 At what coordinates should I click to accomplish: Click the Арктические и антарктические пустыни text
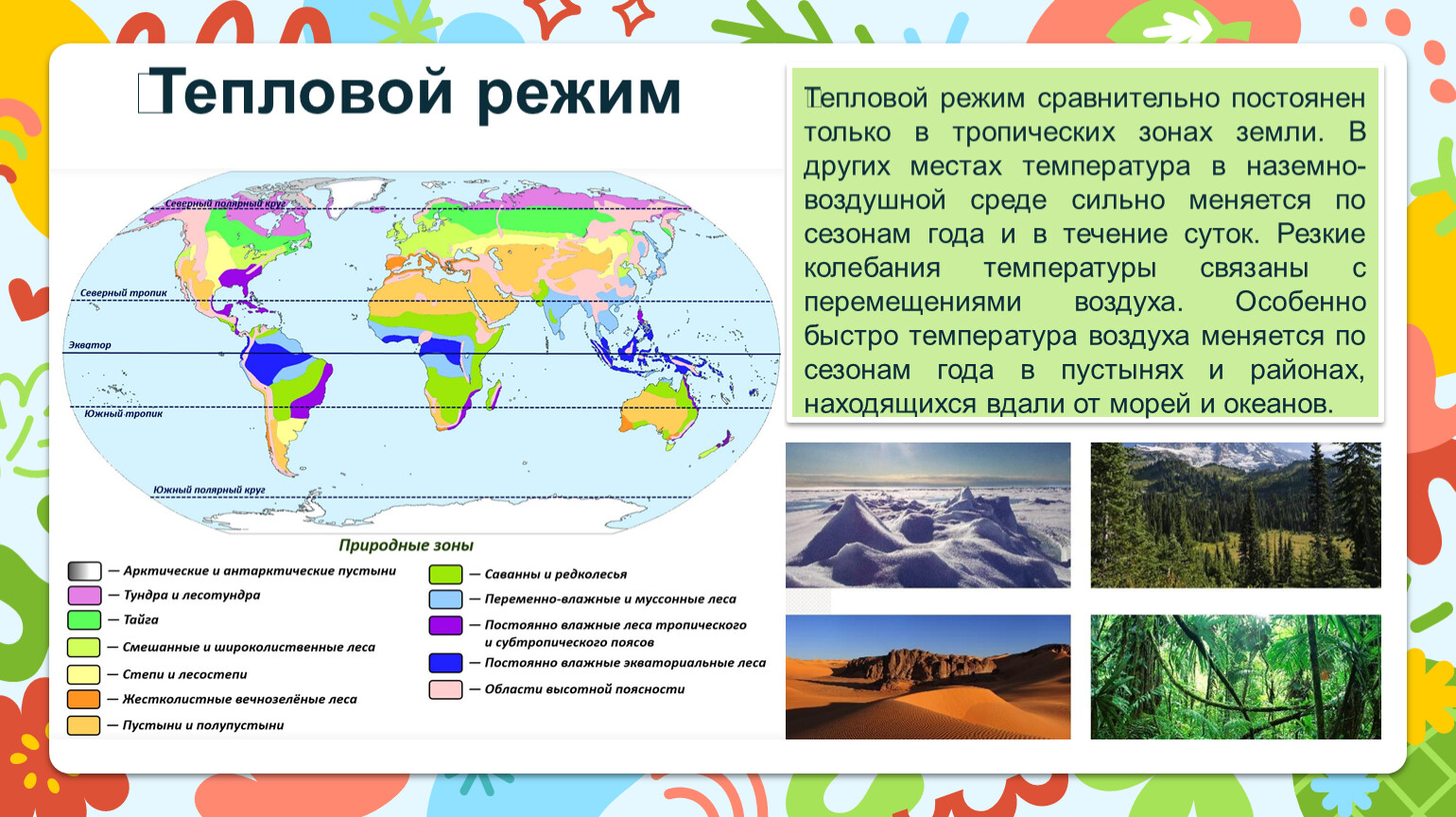(259, 571)
